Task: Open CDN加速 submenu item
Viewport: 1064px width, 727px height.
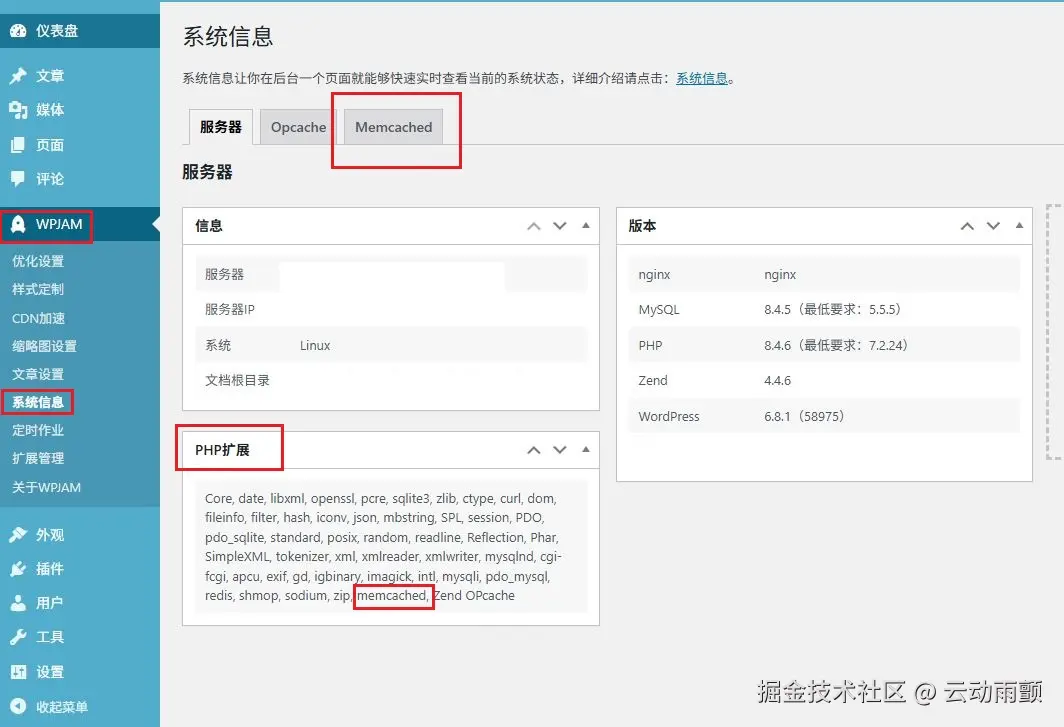Action: [39, 318]
